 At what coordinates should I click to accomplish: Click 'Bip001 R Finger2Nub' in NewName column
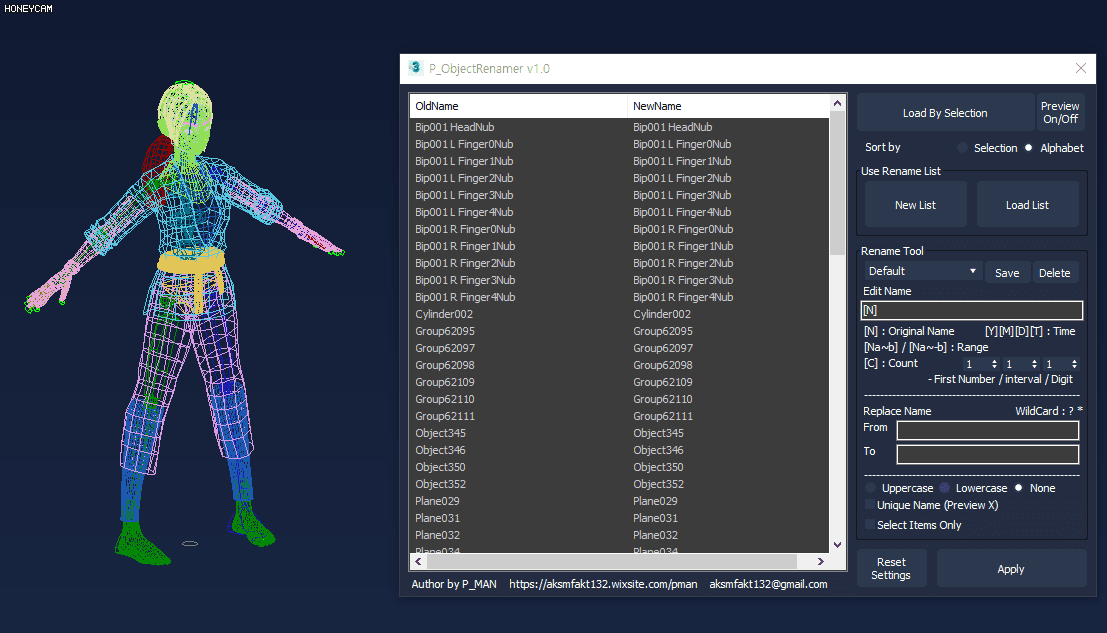pos(683,263)
